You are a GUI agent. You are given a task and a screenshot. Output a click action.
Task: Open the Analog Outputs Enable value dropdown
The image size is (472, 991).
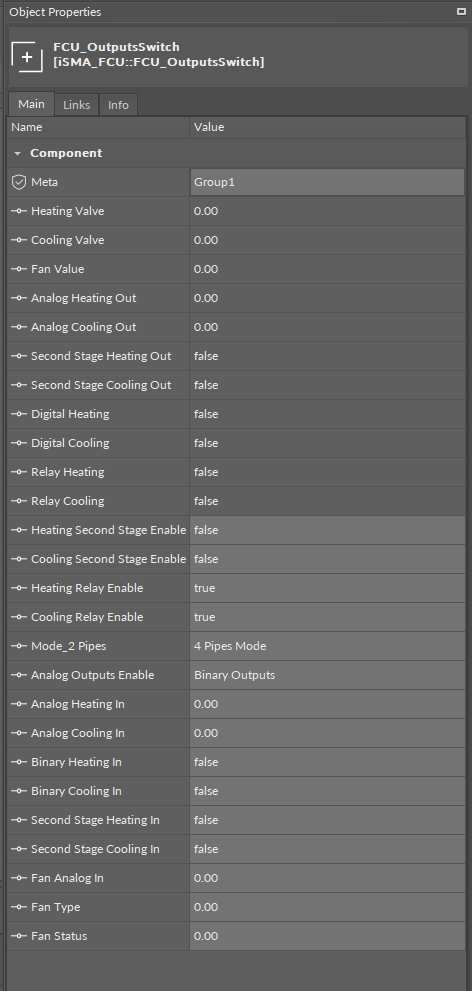[x=327, y=675]
